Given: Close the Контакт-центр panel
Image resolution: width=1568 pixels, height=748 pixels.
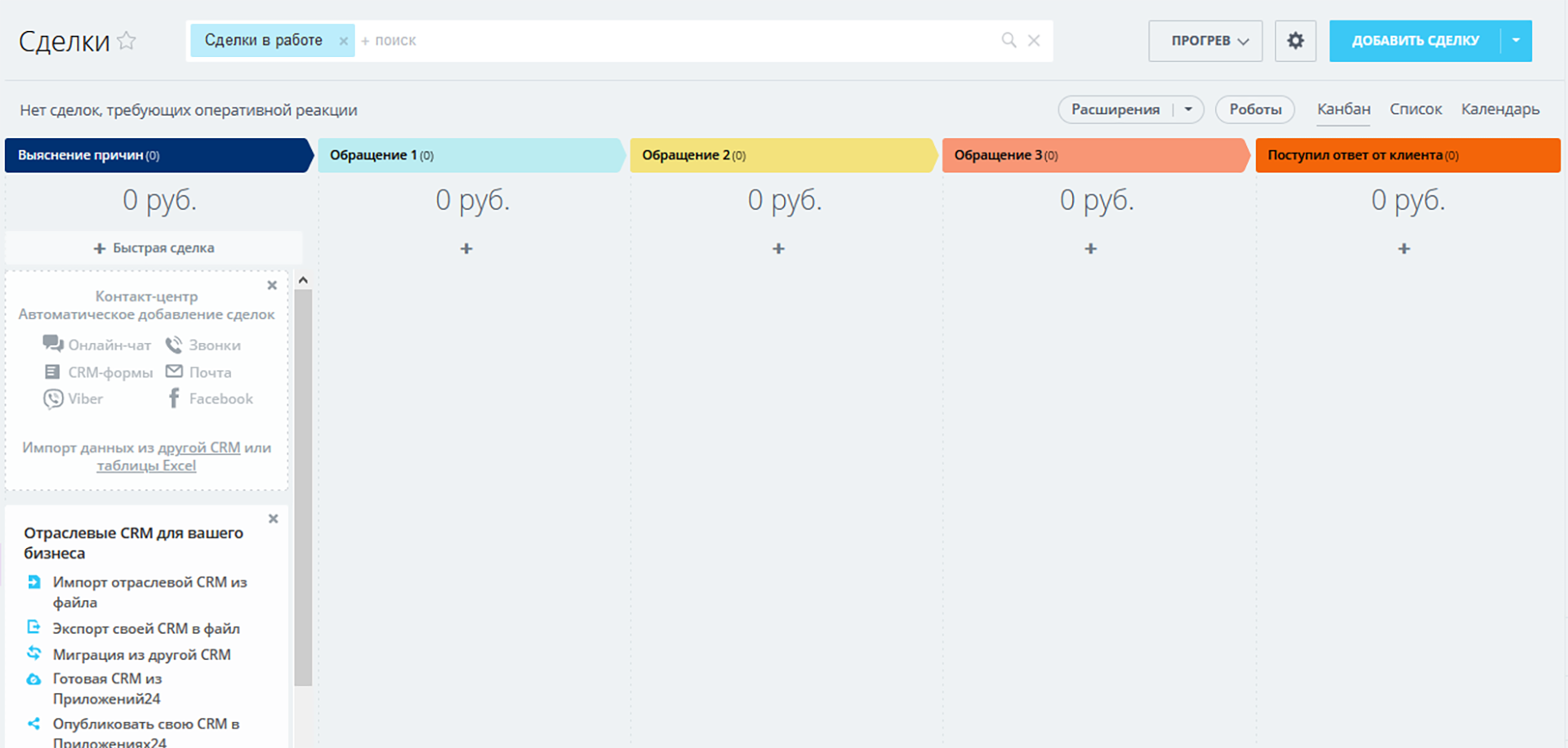Looking at the screenshot, I should click(272, 285).
